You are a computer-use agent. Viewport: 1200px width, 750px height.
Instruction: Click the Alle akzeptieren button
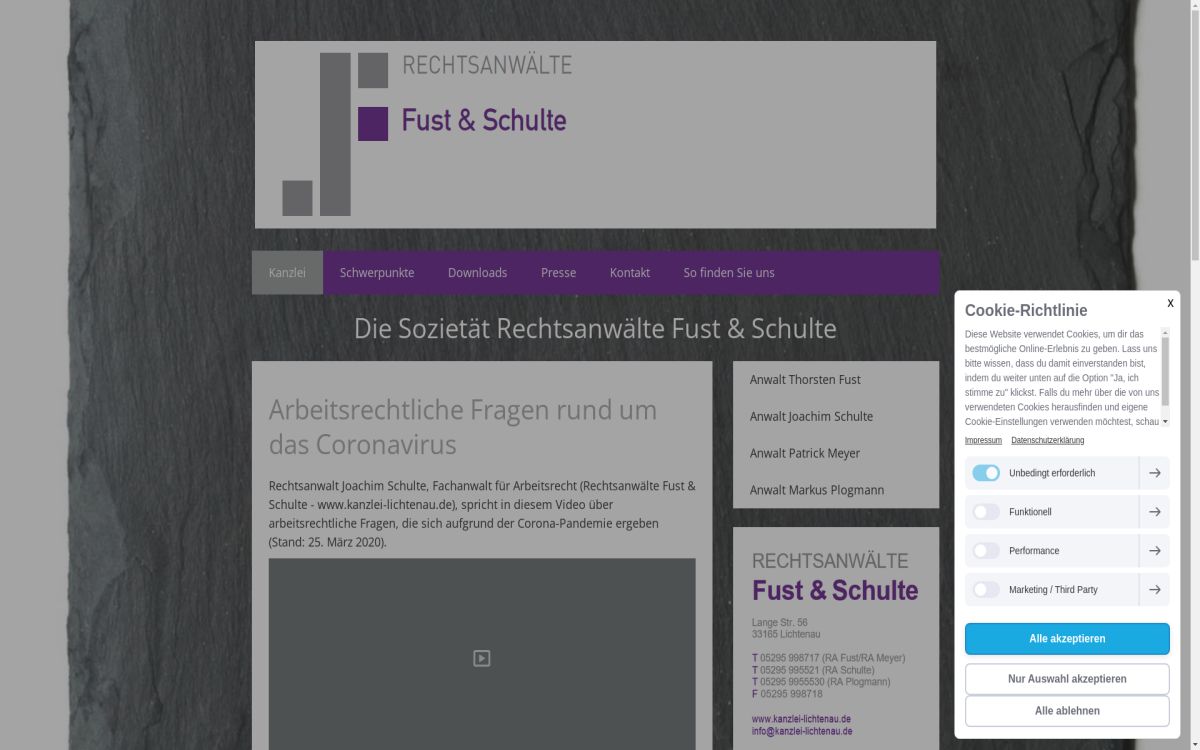click(1067, 639)
